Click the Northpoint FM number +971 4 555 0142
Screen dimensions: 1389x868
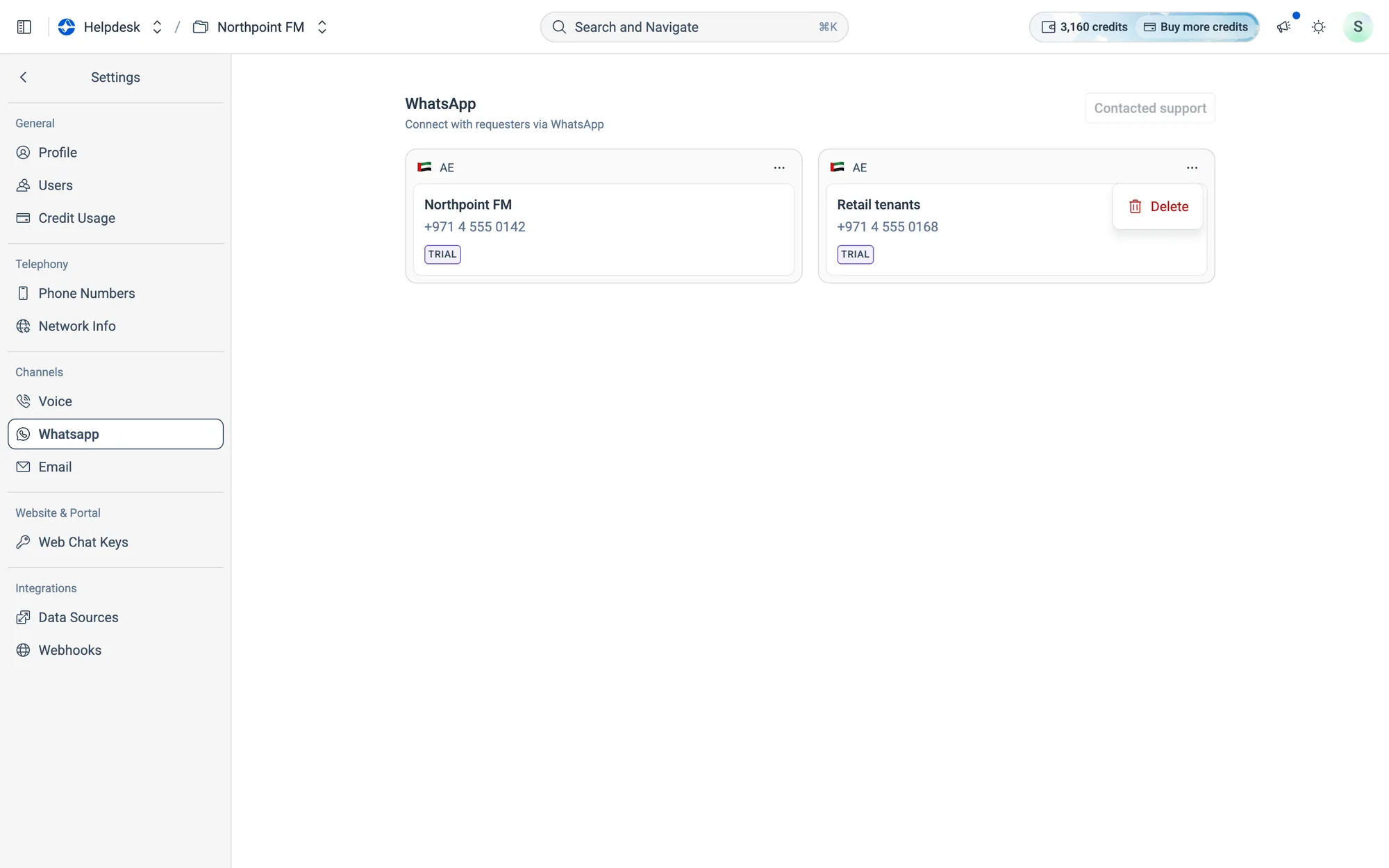point(475,227)
